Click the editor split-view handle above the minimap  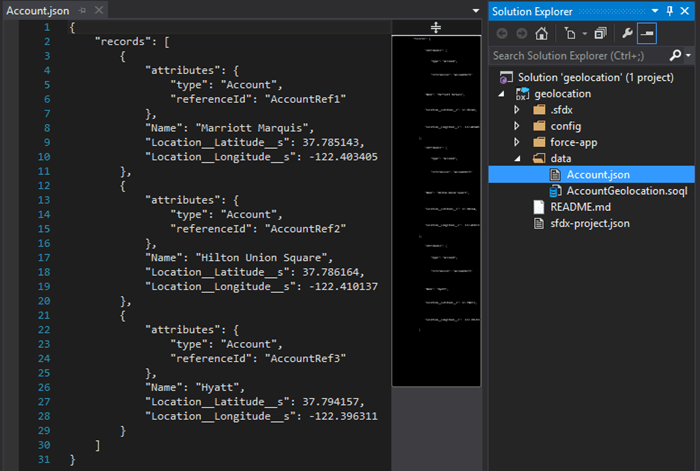click(x=436, y=28)
